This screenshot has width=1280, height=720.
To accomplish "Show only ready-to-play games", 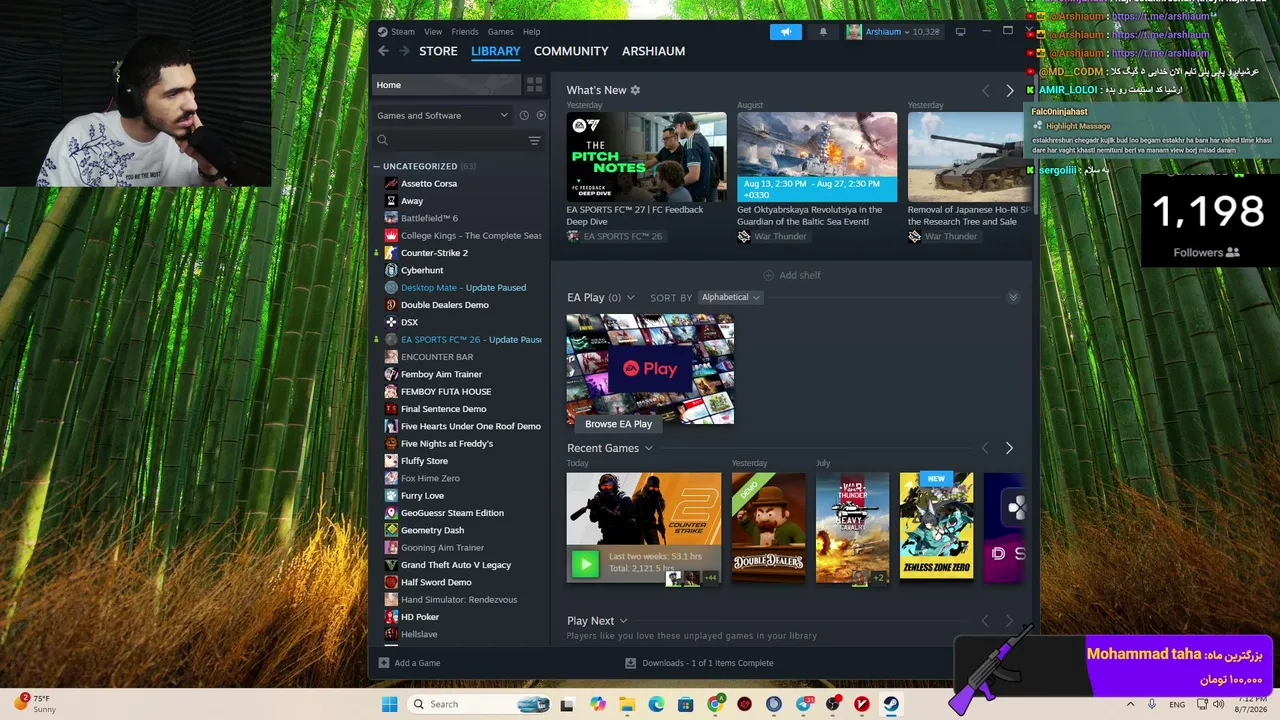I will [541, 115].
